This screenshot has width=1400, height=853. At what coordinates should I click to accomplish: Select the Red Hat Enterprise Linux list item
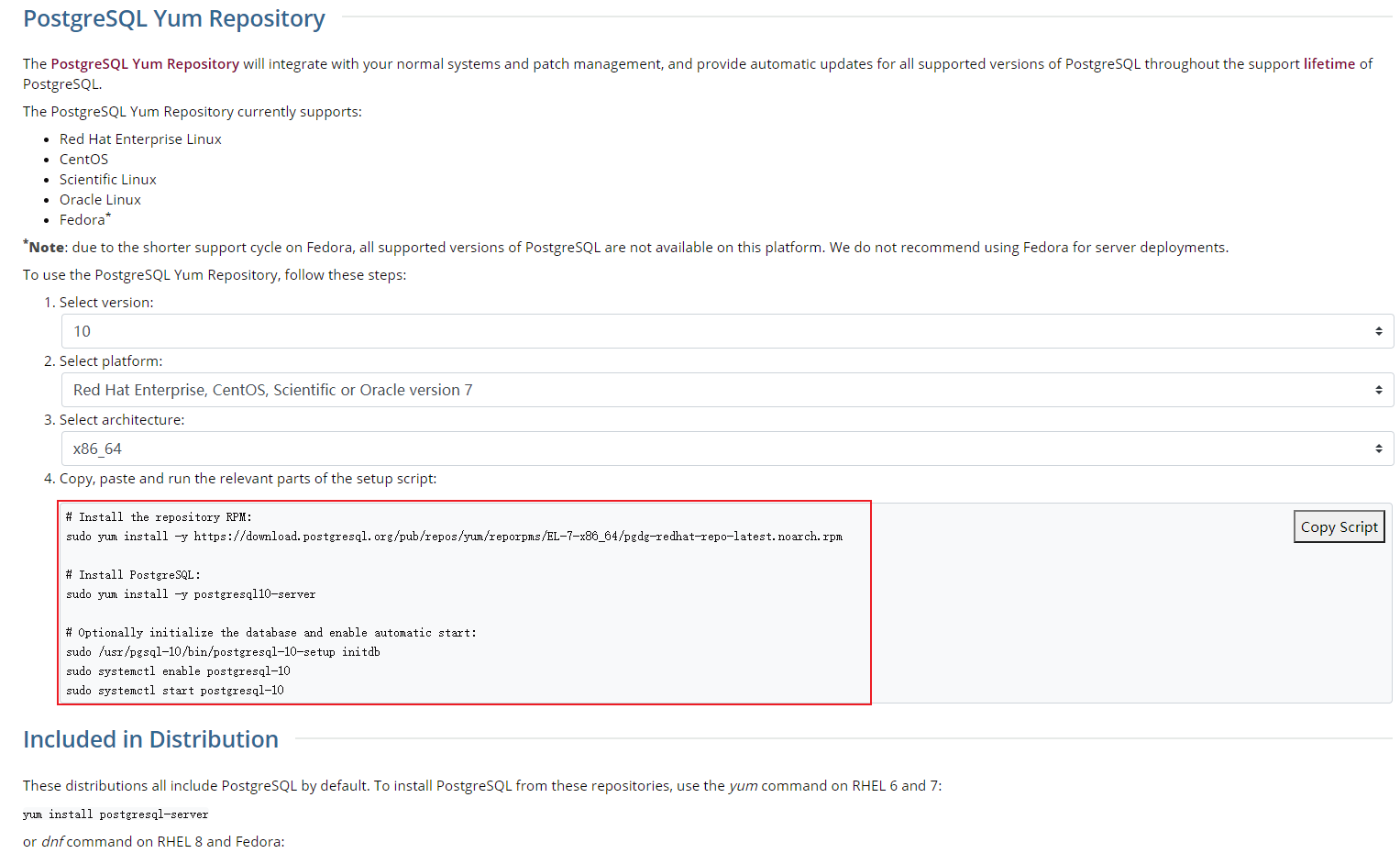pyautogui.click(x=140, y=138)
